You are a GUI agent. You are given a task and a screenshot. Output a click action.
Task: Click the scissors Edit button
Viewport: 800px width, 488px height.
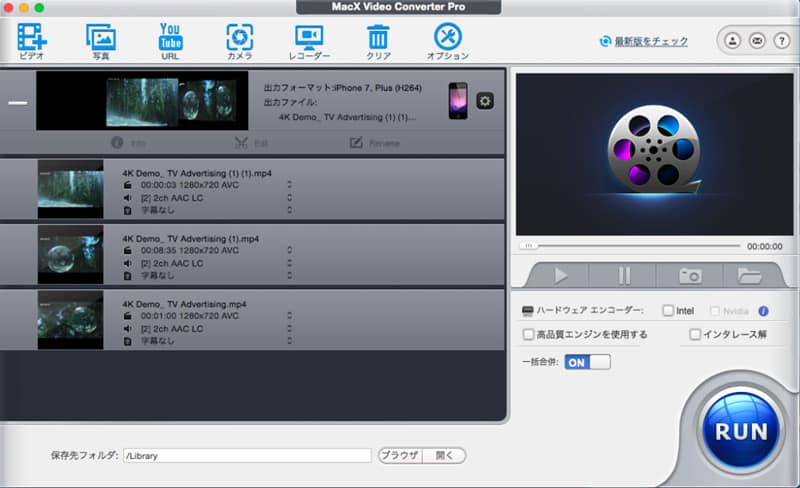pos(251,143)
